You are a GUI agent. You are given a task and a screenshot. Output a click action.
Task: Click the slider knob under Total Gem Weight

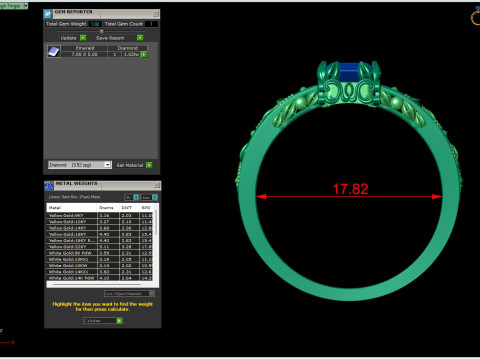102,31
